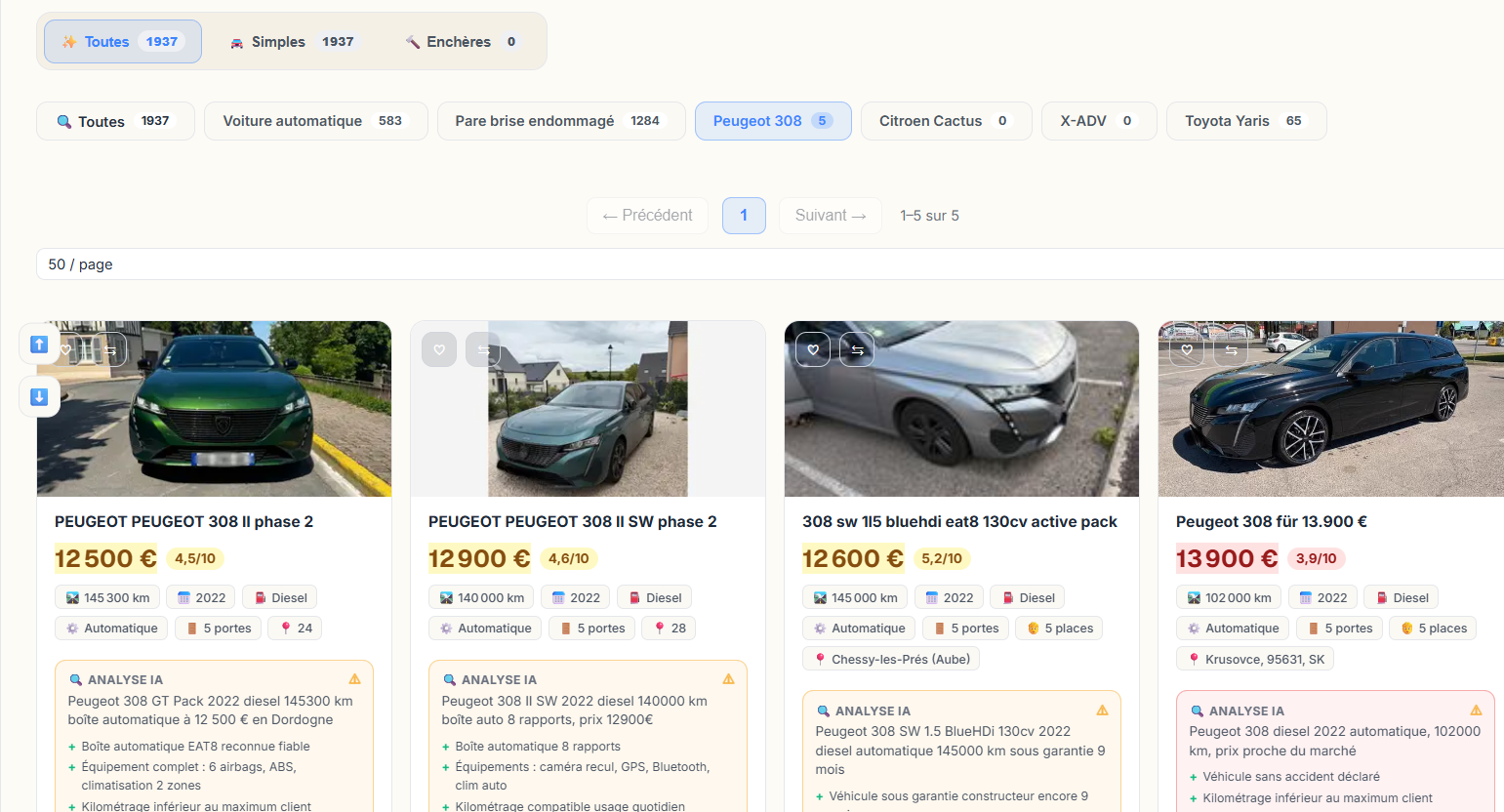Viewport: 1504px width, 812px height.
Task: Filter by Voiture automatique search
Action: pyautogui.click(x=316, y=121)
